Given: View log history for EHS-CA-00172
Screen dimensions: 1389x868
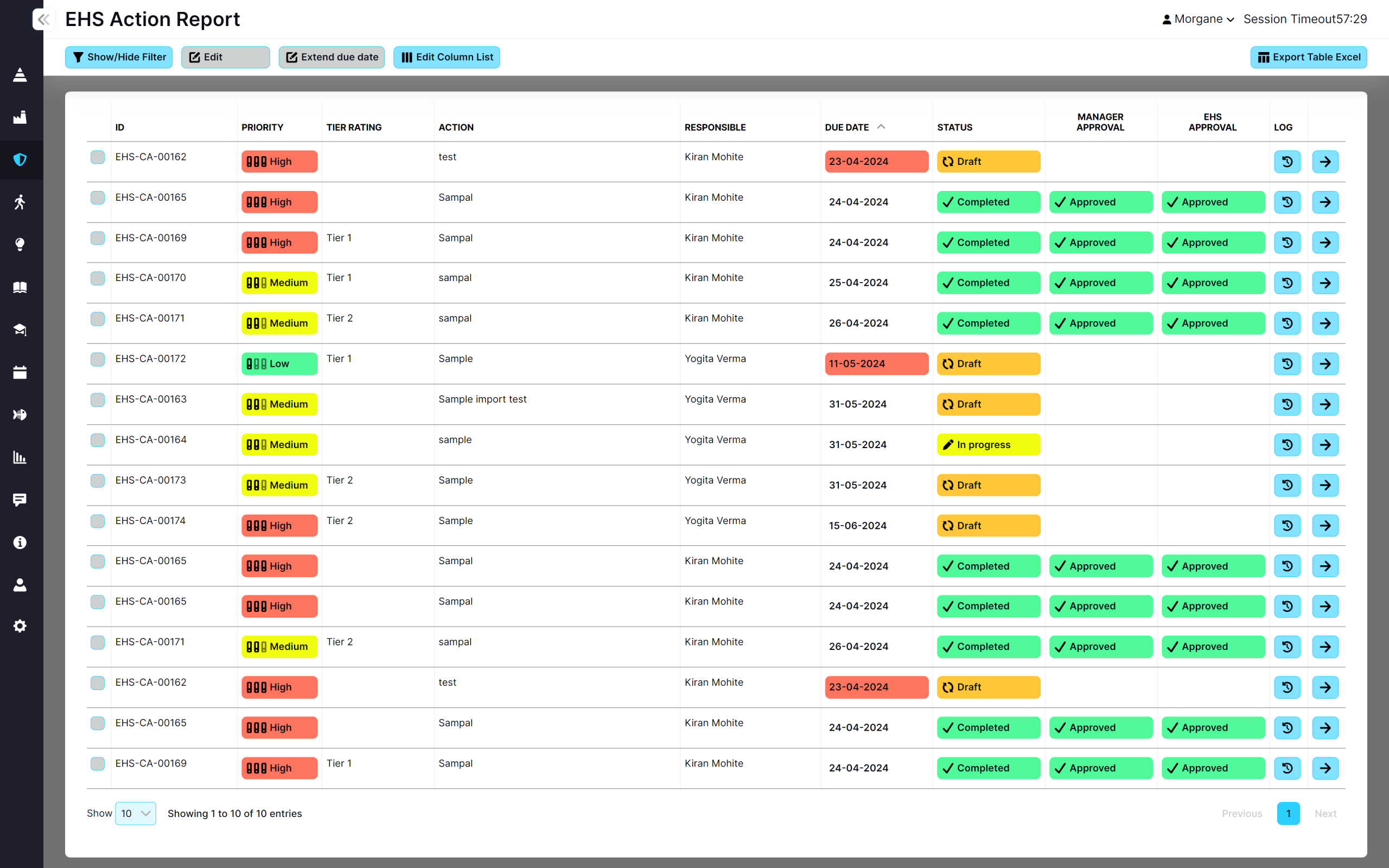Looking at the screenshot, I should (1288, 363).
